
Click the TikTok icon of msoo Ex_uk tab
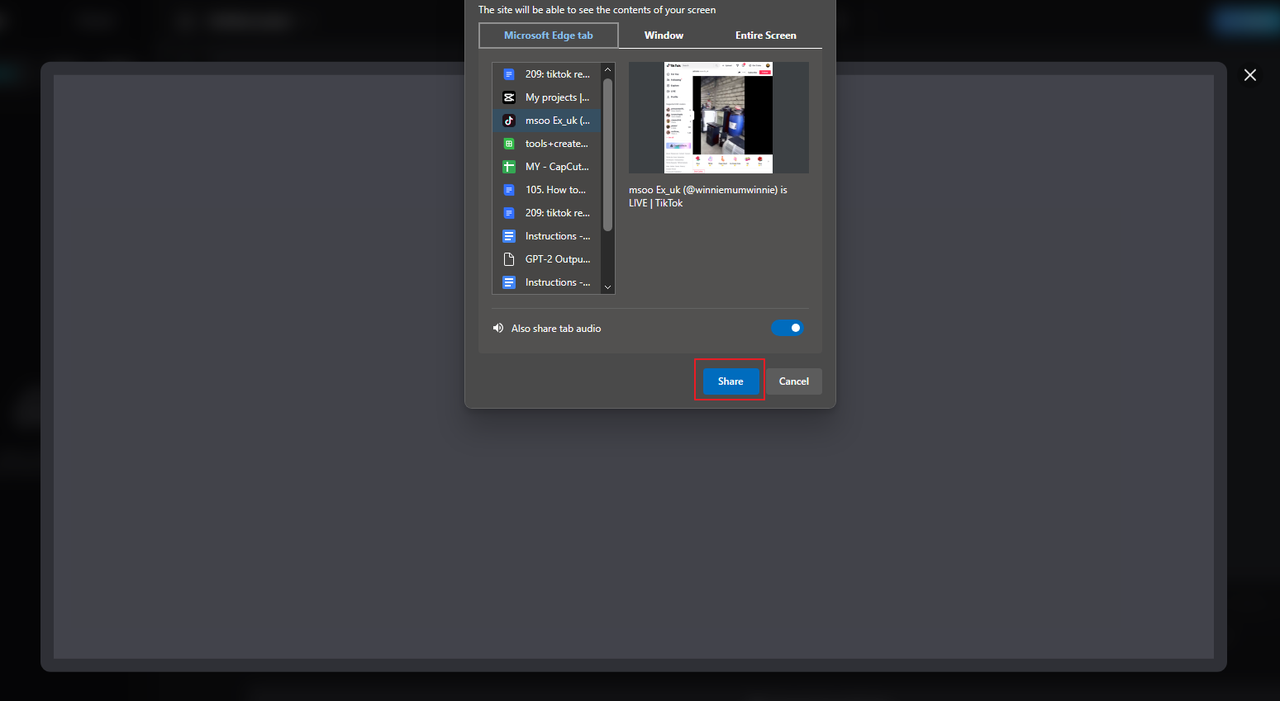pos(508,120)
